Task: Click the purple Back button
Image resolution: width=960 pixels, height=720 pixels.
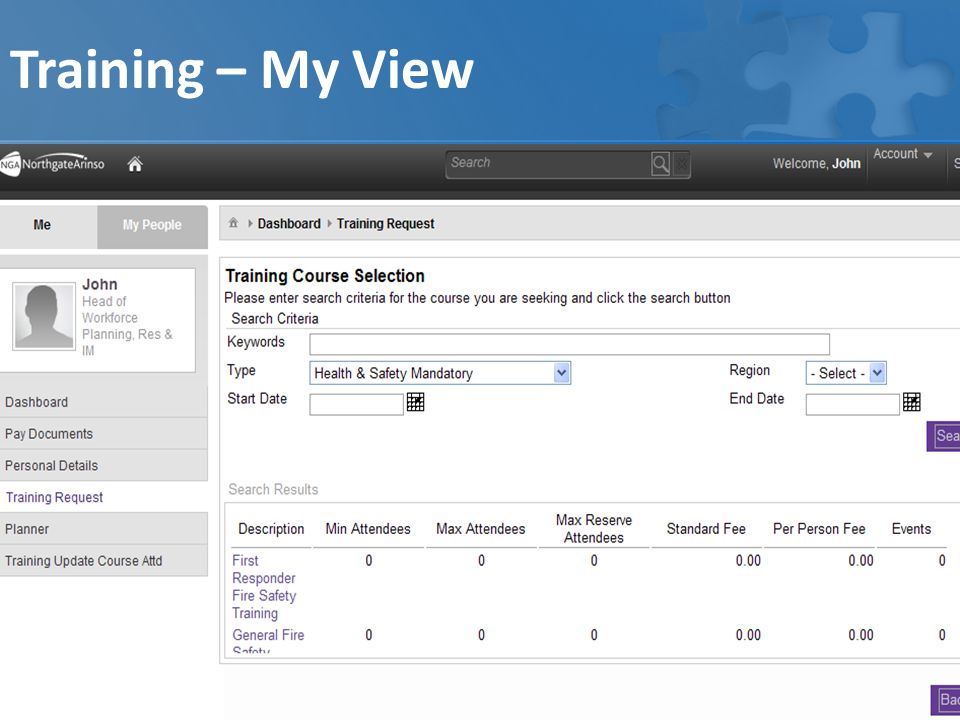Action: pyautogui.click(x=946, y=700)
